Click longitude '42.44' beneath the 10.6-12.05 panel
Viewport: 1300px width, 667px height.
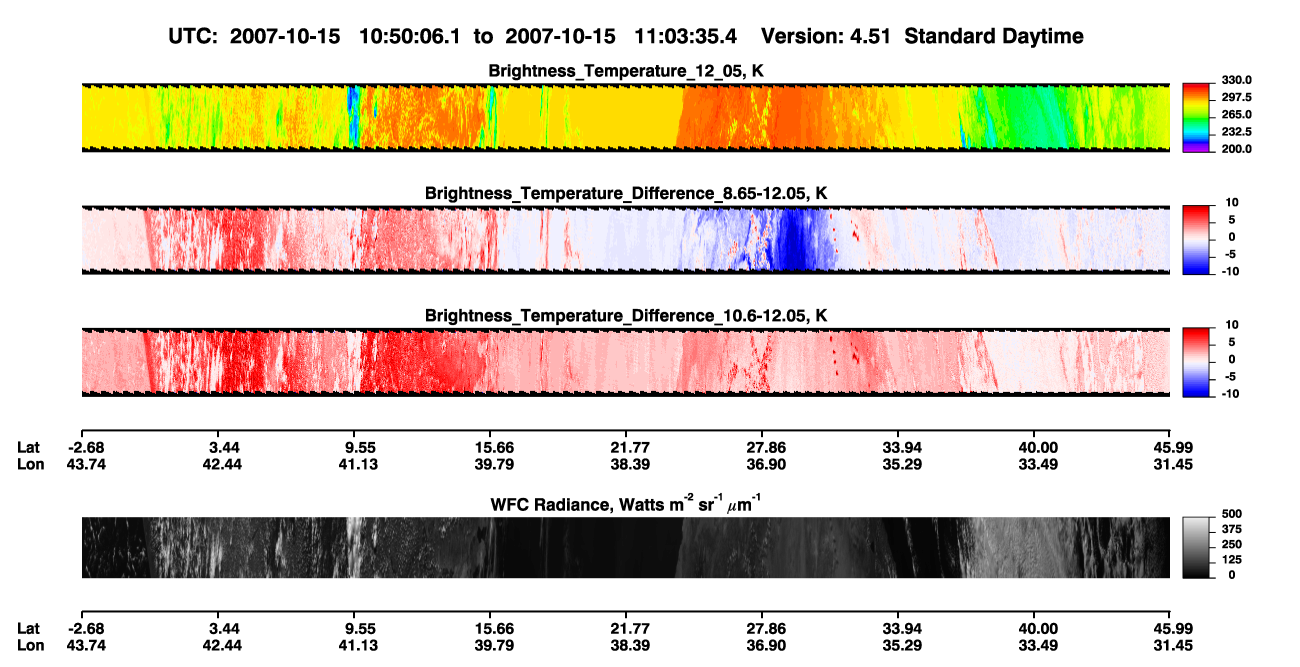click(223, 464)
